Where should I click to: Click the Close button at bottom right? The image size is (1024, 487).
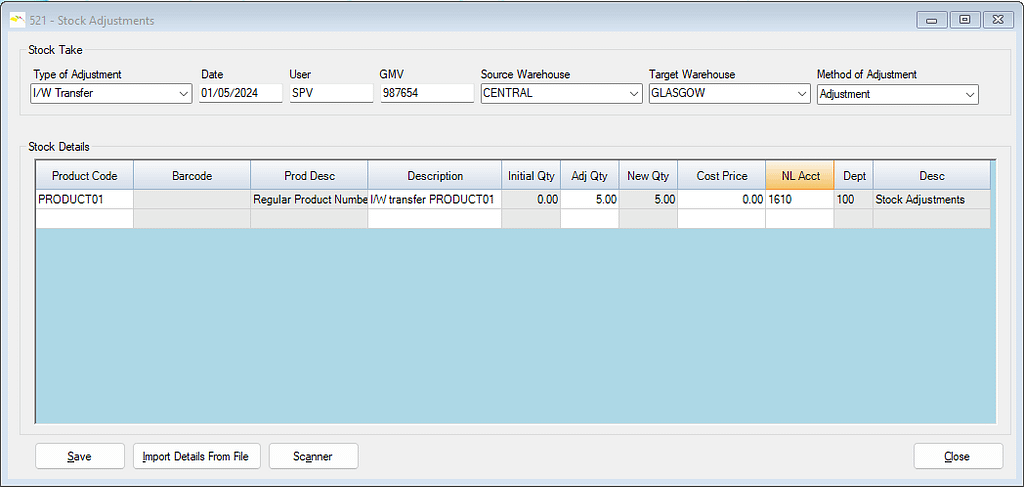click(x=957, y=456)
